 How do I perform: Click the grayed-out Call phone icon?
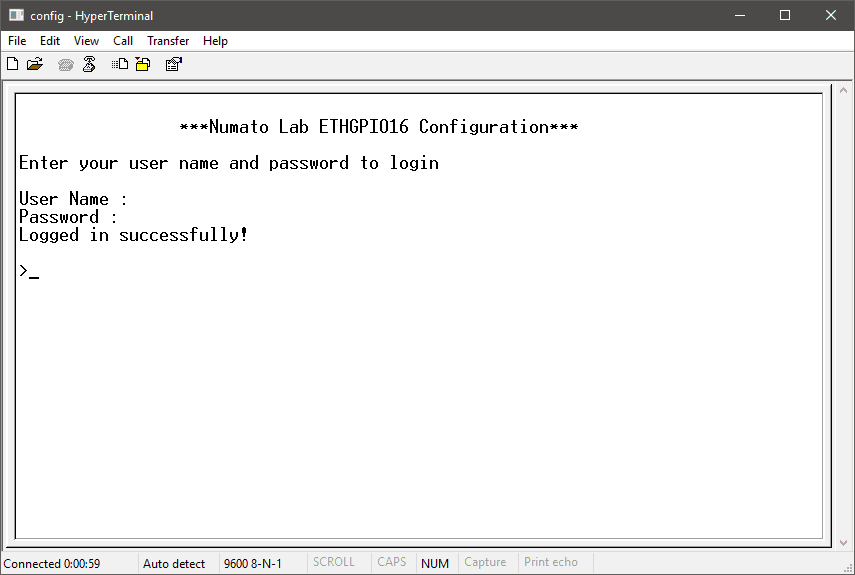66,65
